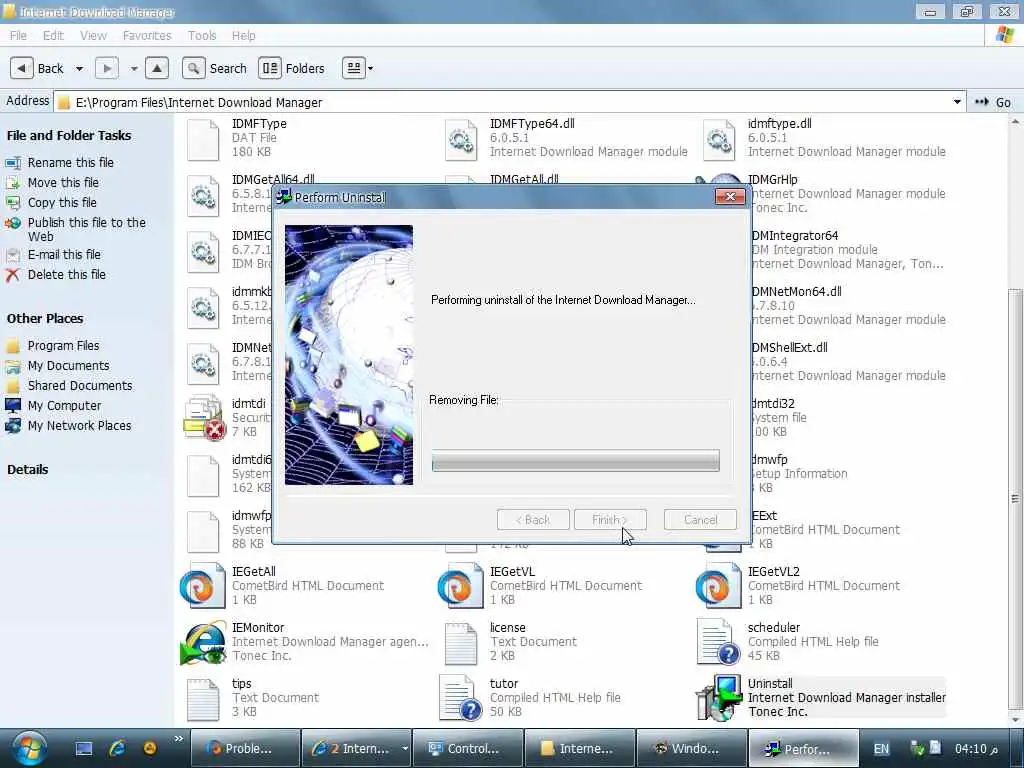Select the IDMFType64.dll file icon
1024x768 pixels.
[461, 139]
